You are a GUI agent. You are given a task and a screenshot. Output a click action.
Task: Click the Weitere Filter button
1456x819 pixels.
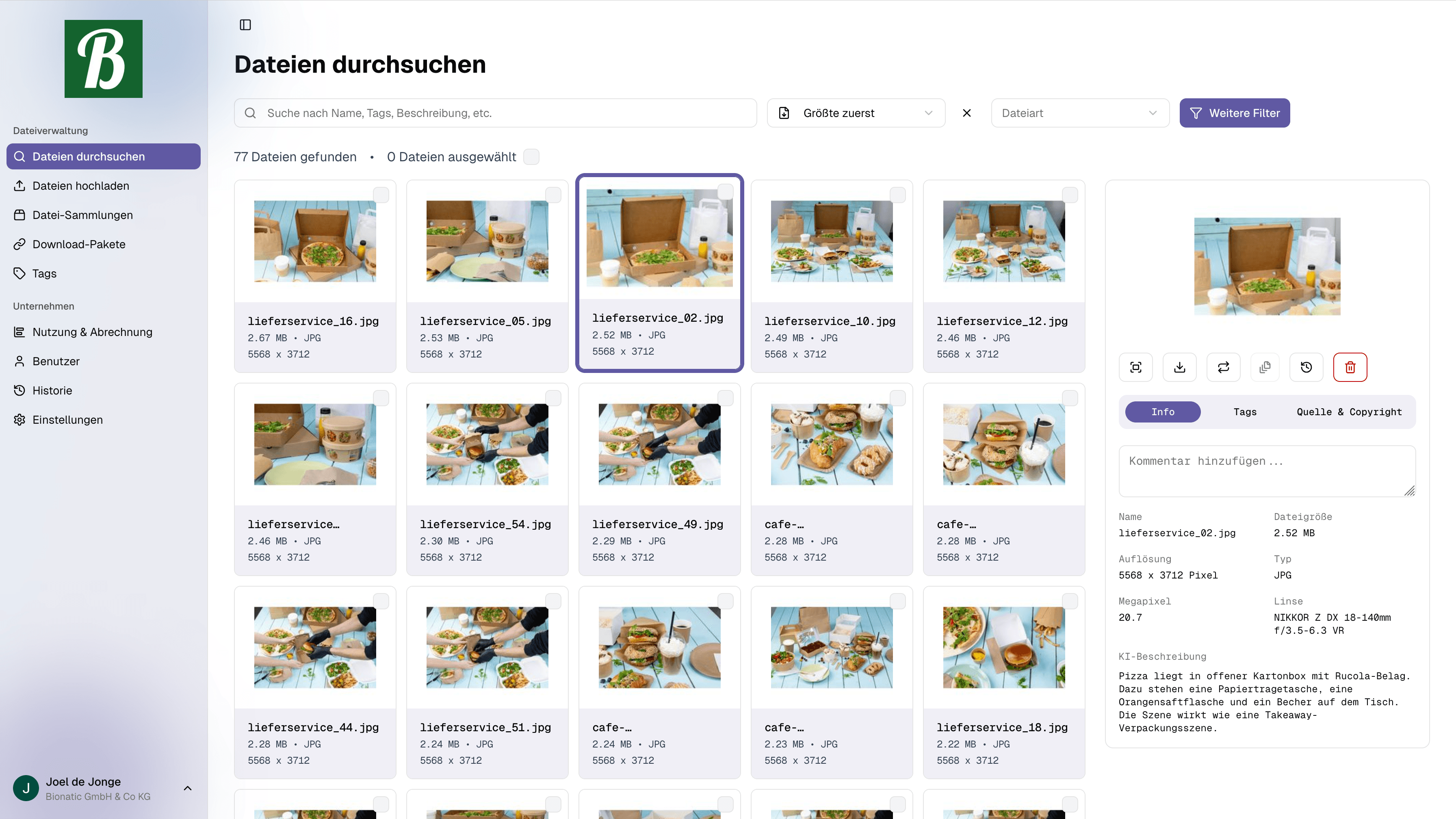click(1235, 113)
